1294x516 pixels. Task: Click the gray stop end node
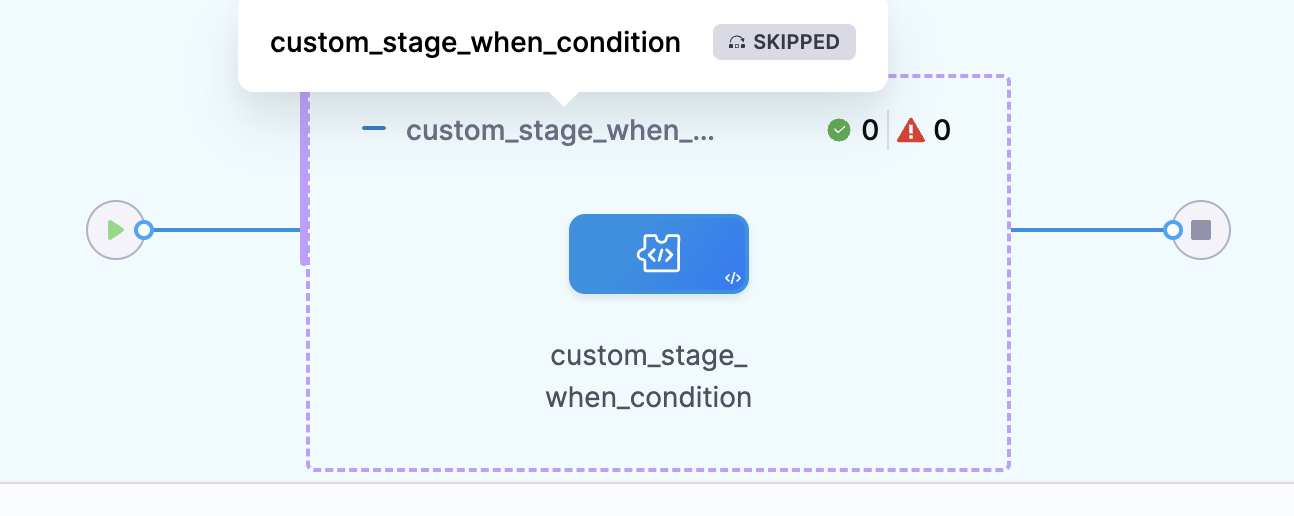point(1201,230)
